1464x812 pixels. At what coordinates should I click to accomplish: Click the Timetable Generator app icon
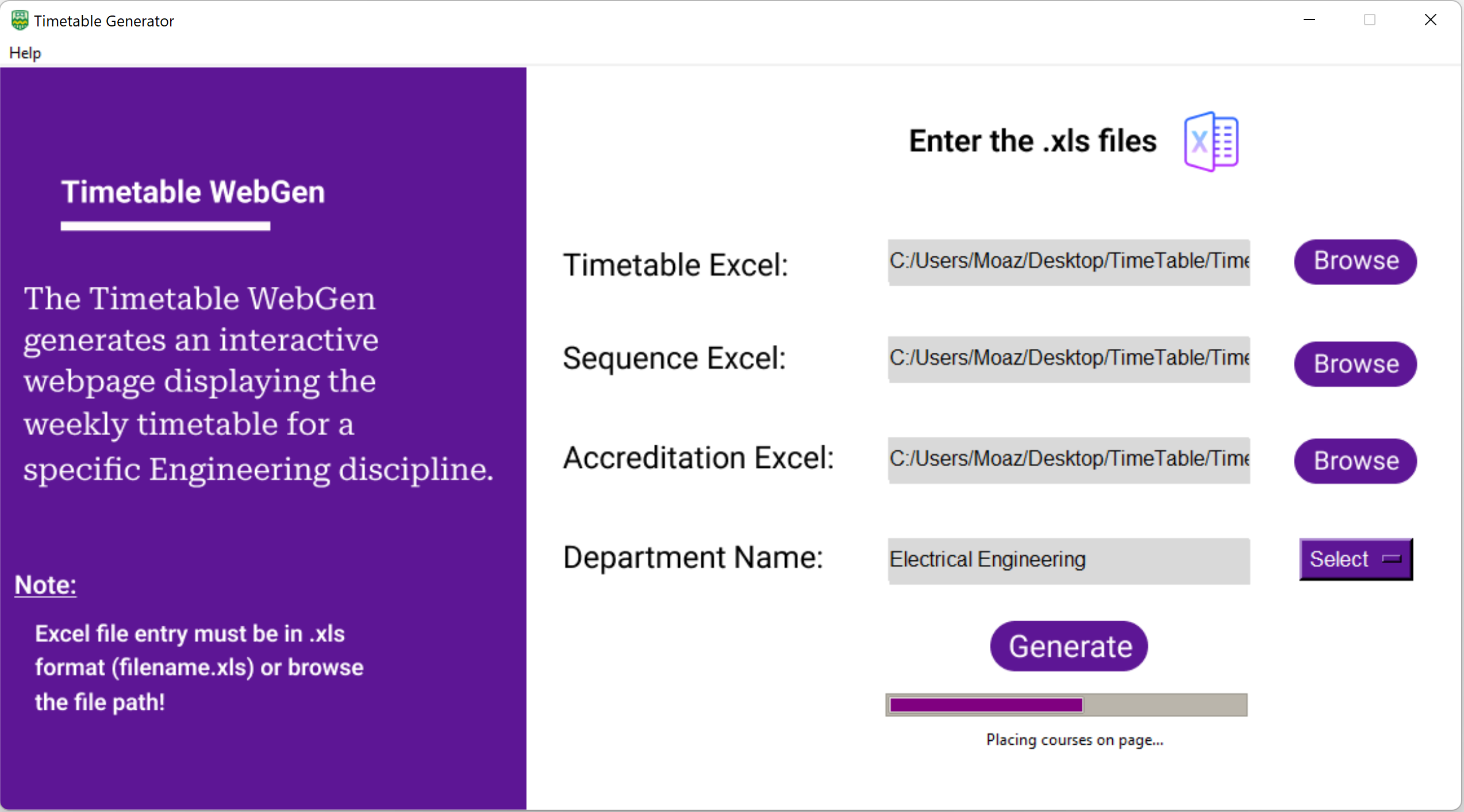[x=19, y=21]
